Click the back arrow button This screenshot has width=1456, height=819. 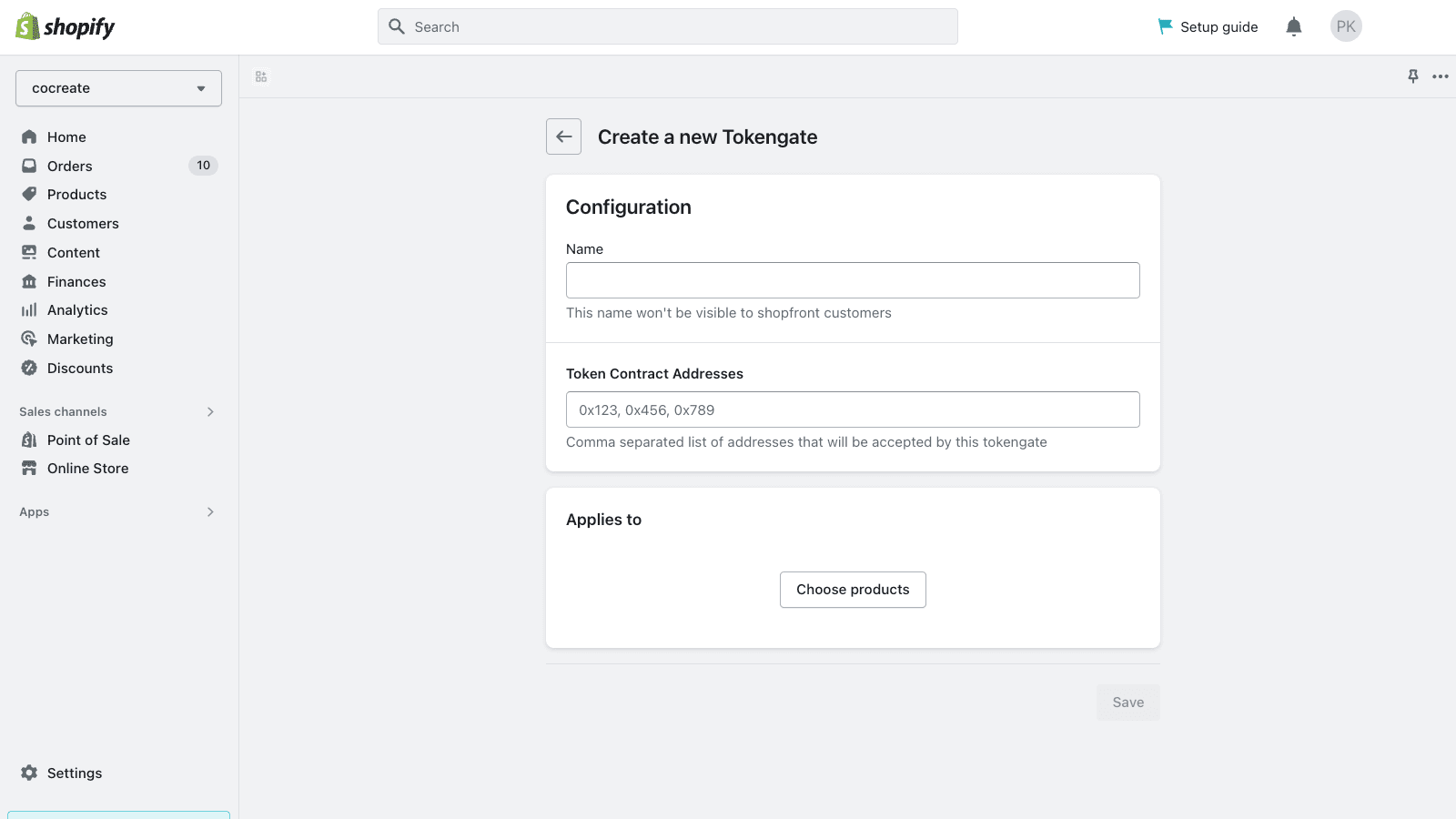563,136
